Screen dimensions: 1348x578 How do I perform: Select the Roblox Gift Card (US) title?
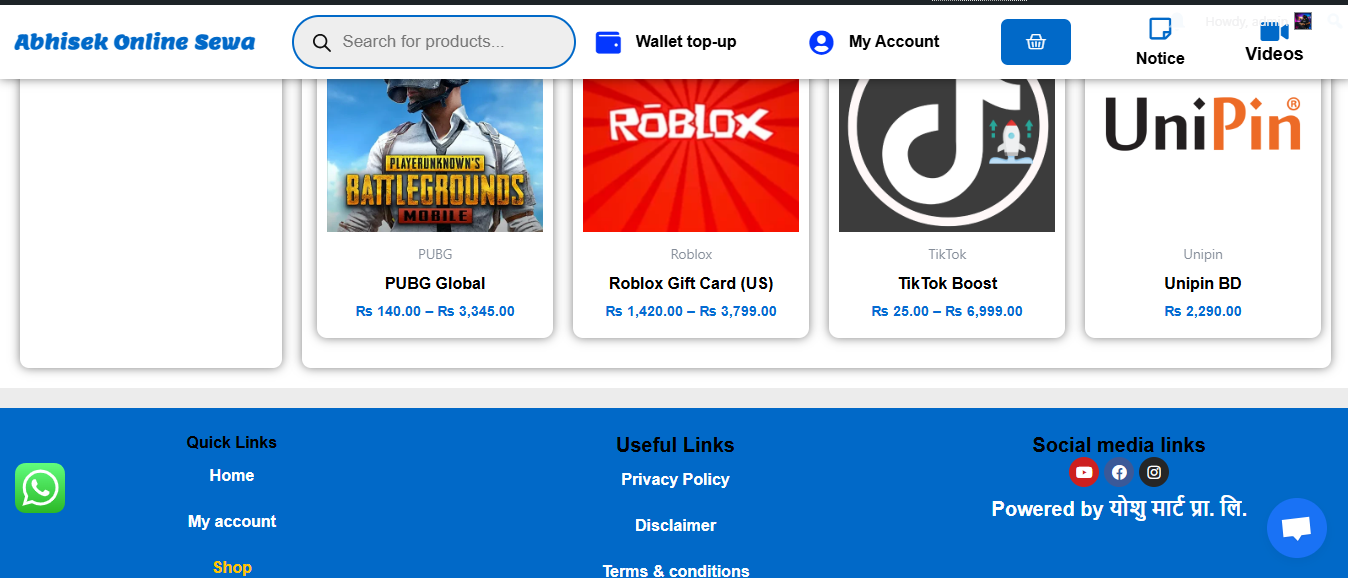(691, 283)
